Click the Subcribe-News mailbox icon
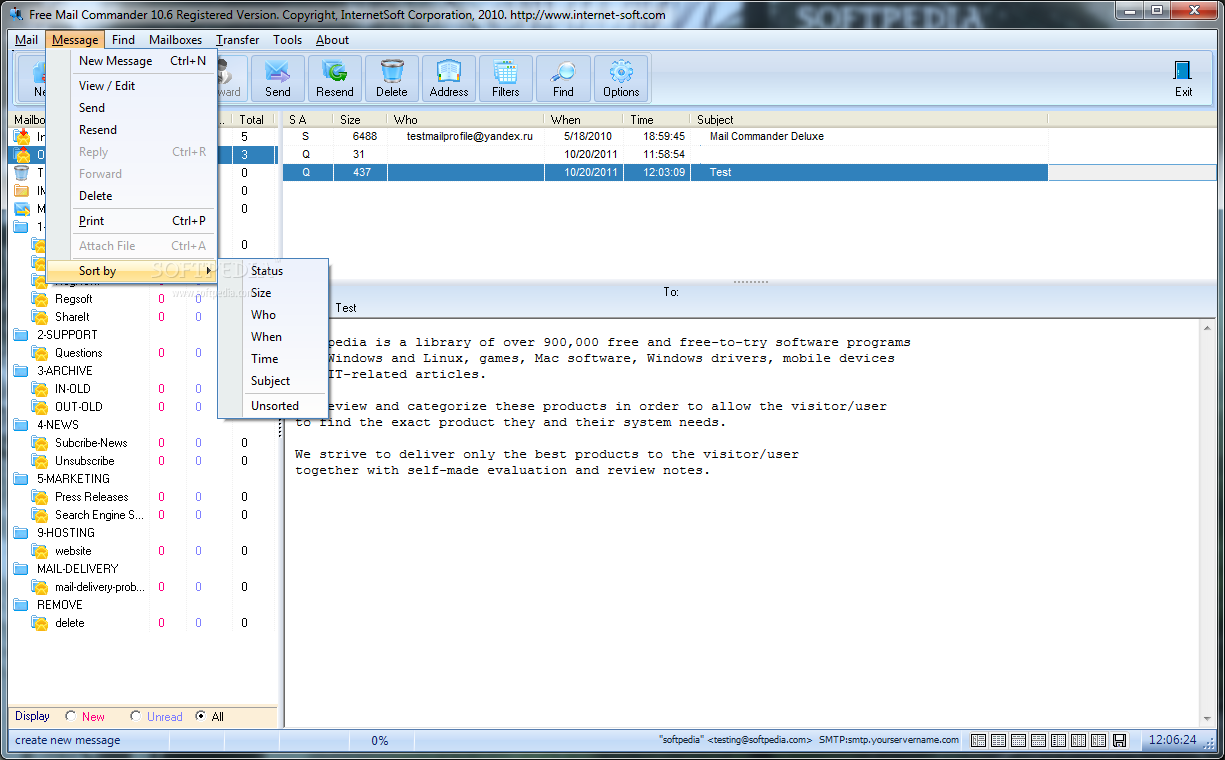Screen dimensions: 1225x760 point(39,443)
